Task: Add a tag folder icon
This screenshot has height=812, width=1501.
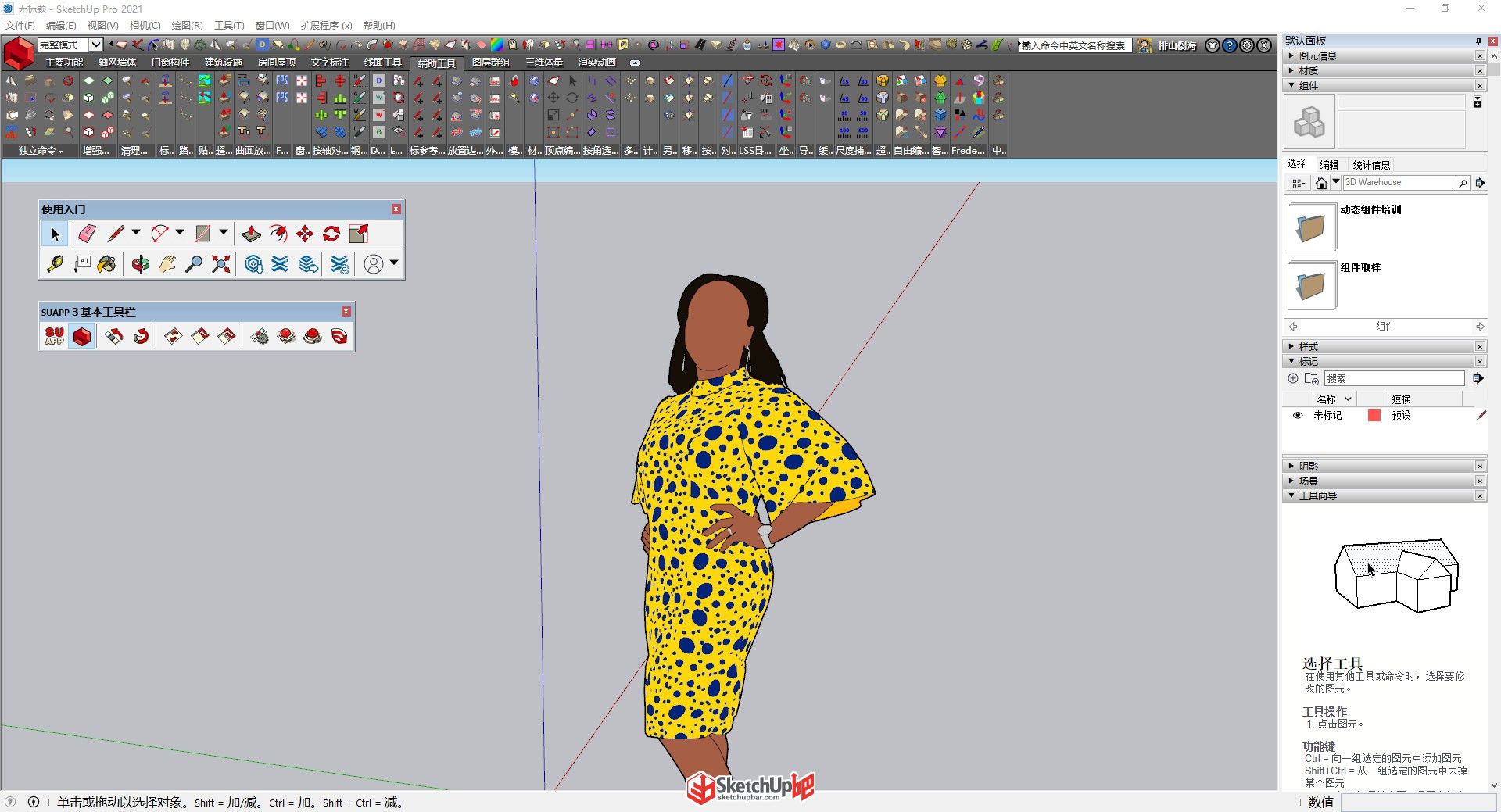Action: 1312,378
